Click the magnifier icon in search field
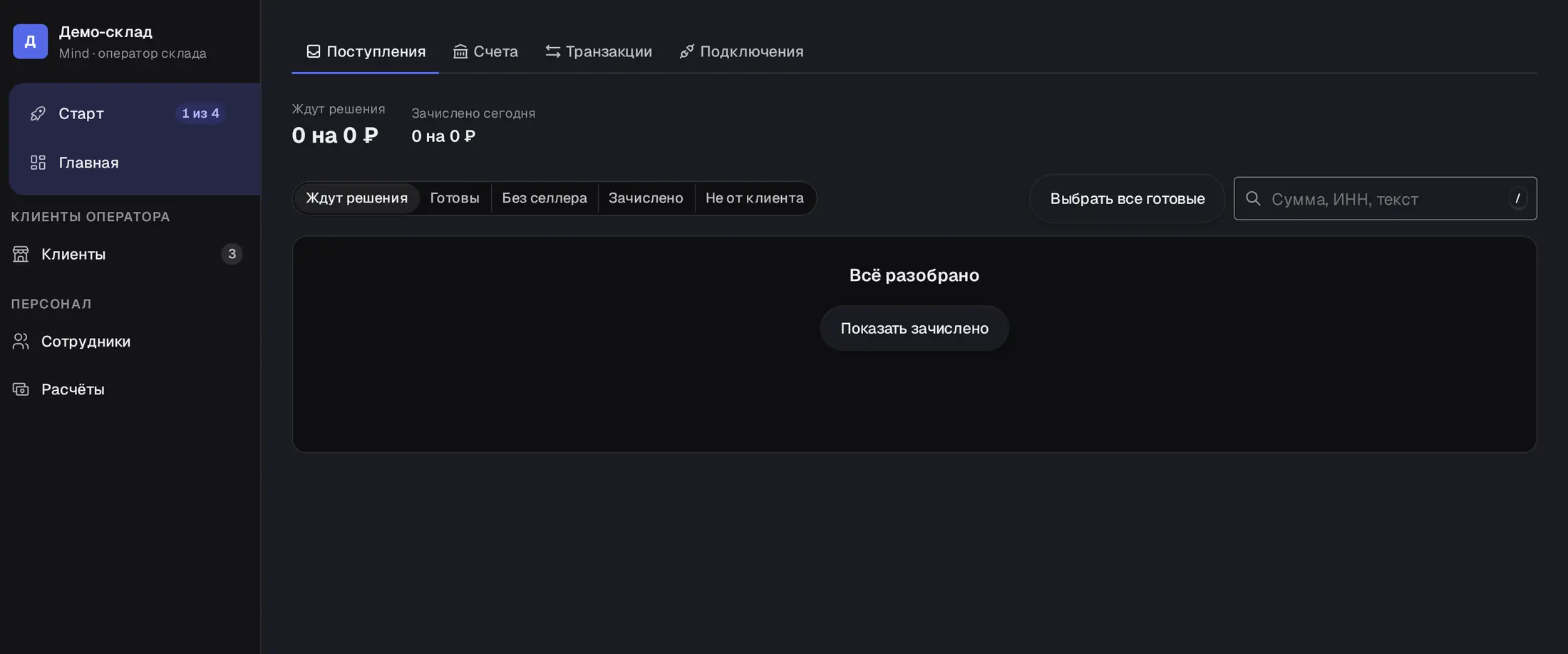 point(1253,198)
